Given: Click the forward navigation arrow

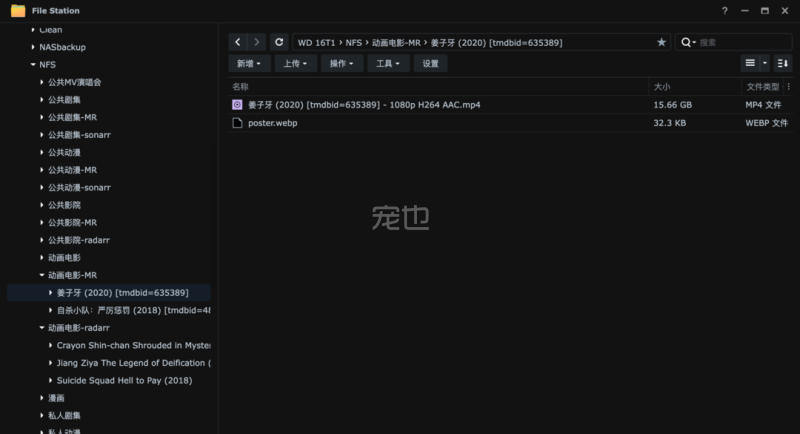Looking at the screenshot, I should (x=257, y=42).
